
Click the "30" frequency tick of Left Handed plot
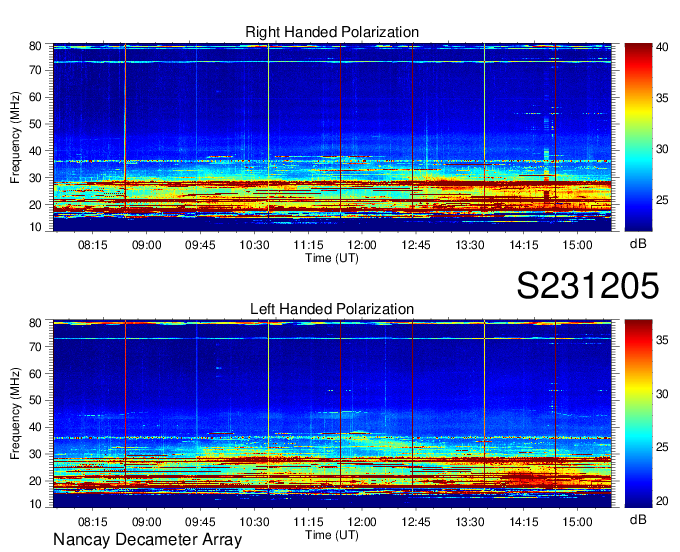tap(35, 454)
